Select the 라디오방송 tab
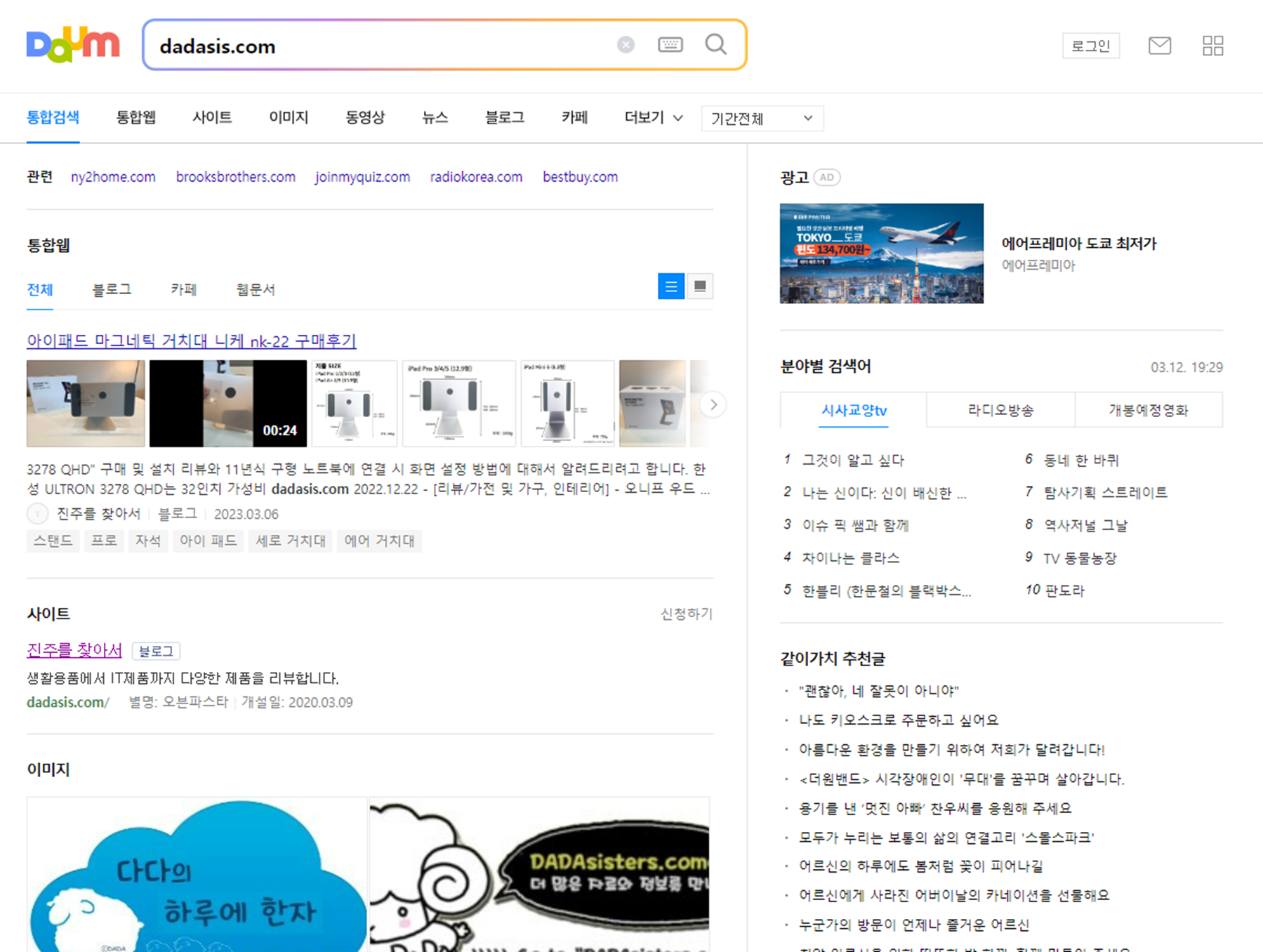The image size is (1263, 952). (1000, 410)
